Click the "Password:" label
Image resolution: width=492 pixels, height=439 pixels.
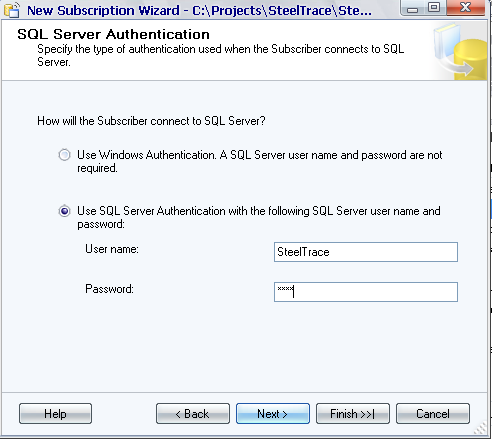(x=109, y=289)
